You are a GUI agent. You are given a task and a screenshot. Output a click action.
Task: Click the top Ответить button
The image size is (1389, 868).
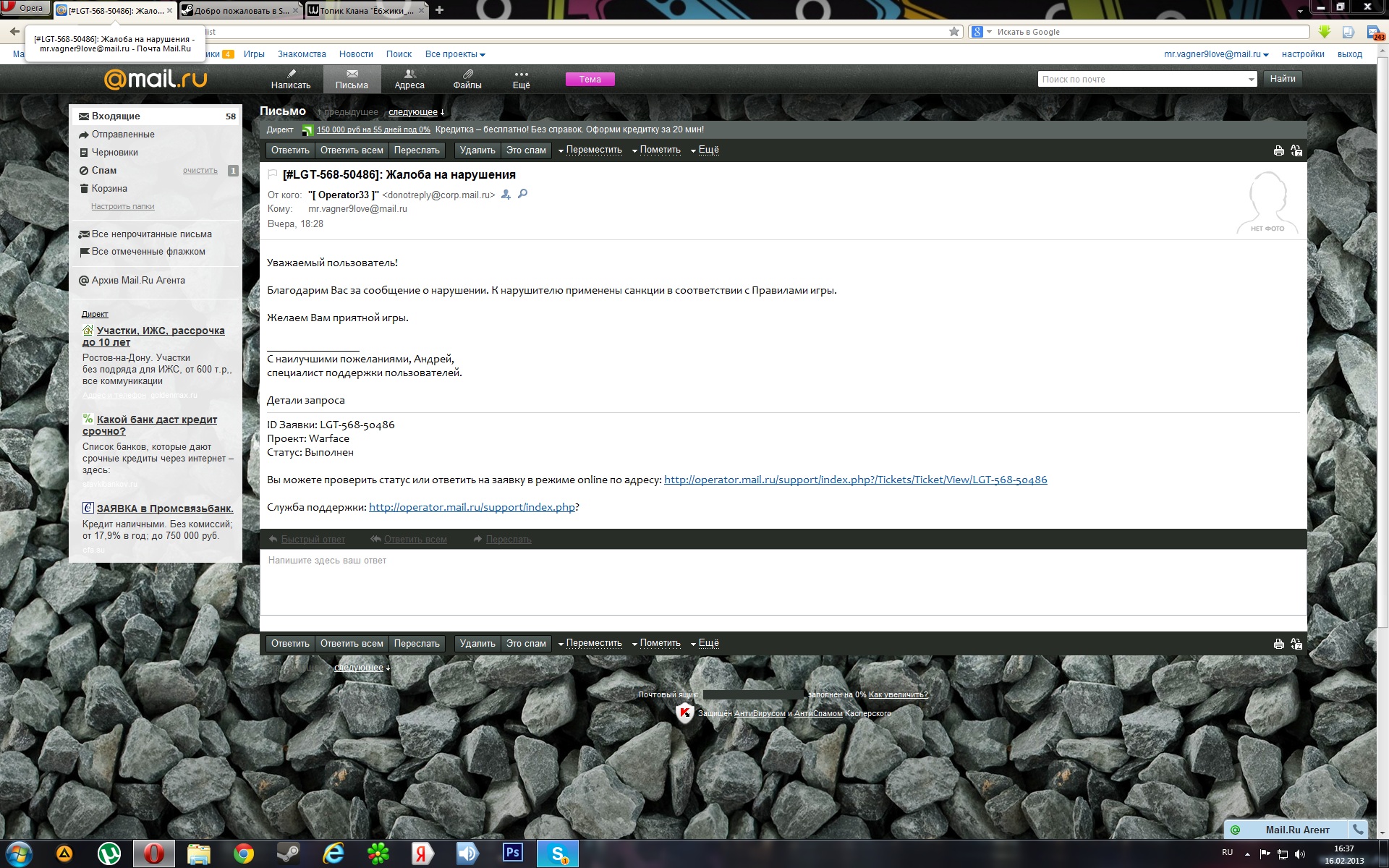coord(290,150)
